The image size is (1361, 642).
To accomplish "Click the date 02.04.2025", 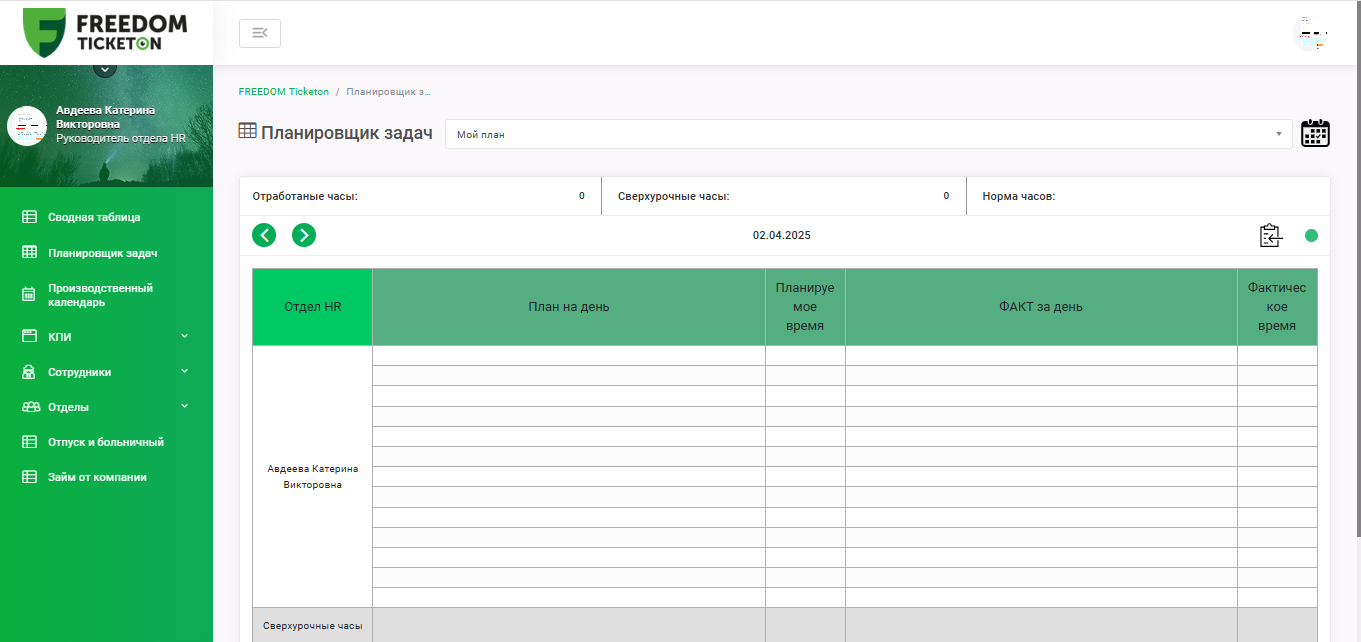I will coord(782,235).
